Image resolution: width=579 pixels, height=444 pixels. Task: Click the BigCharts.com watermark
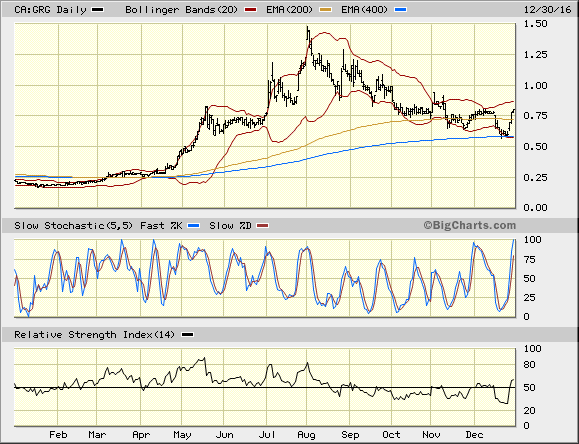(470, 225)
